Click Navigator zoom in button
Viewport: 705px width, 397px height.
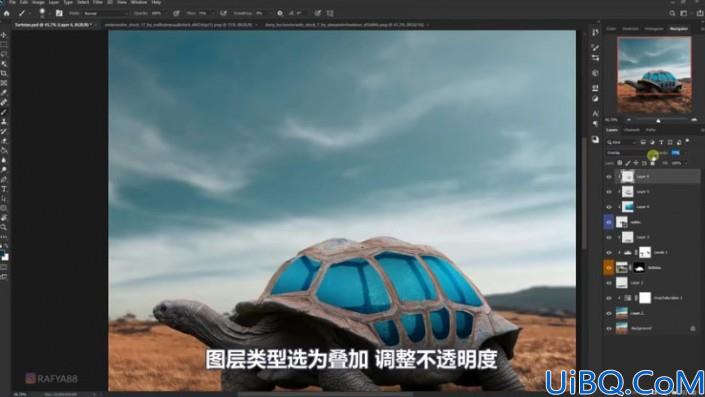click(694, 120)
